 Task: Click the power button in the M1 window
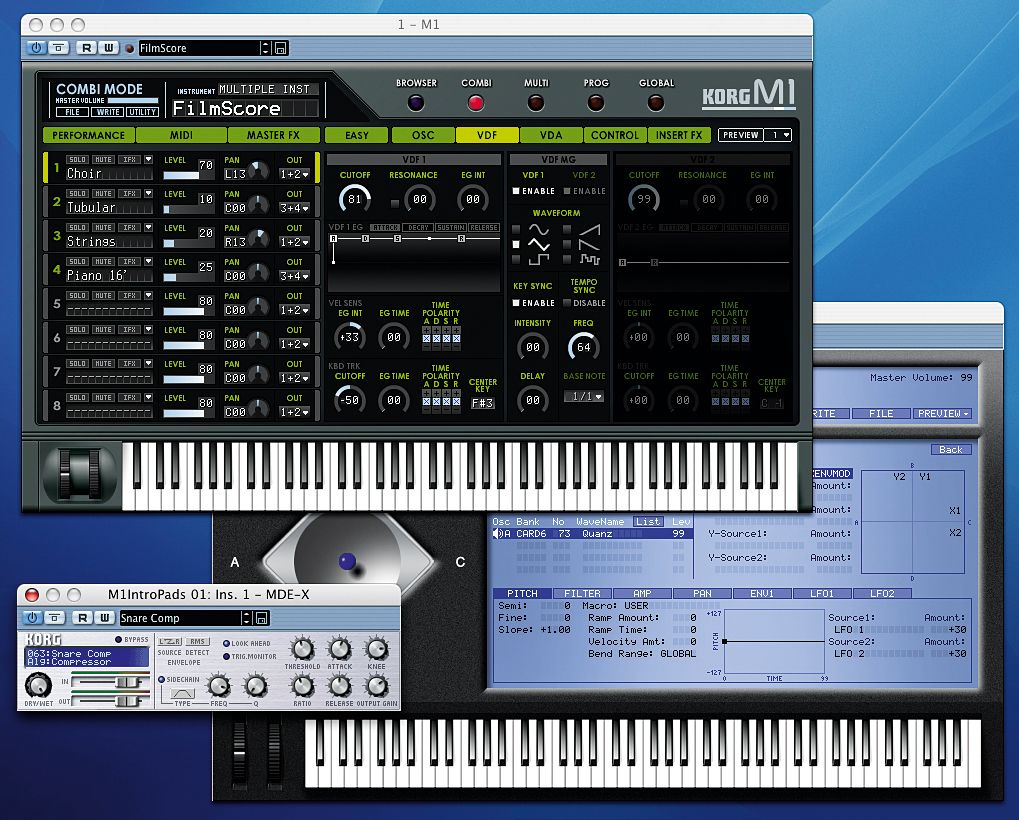pos(36,47)
